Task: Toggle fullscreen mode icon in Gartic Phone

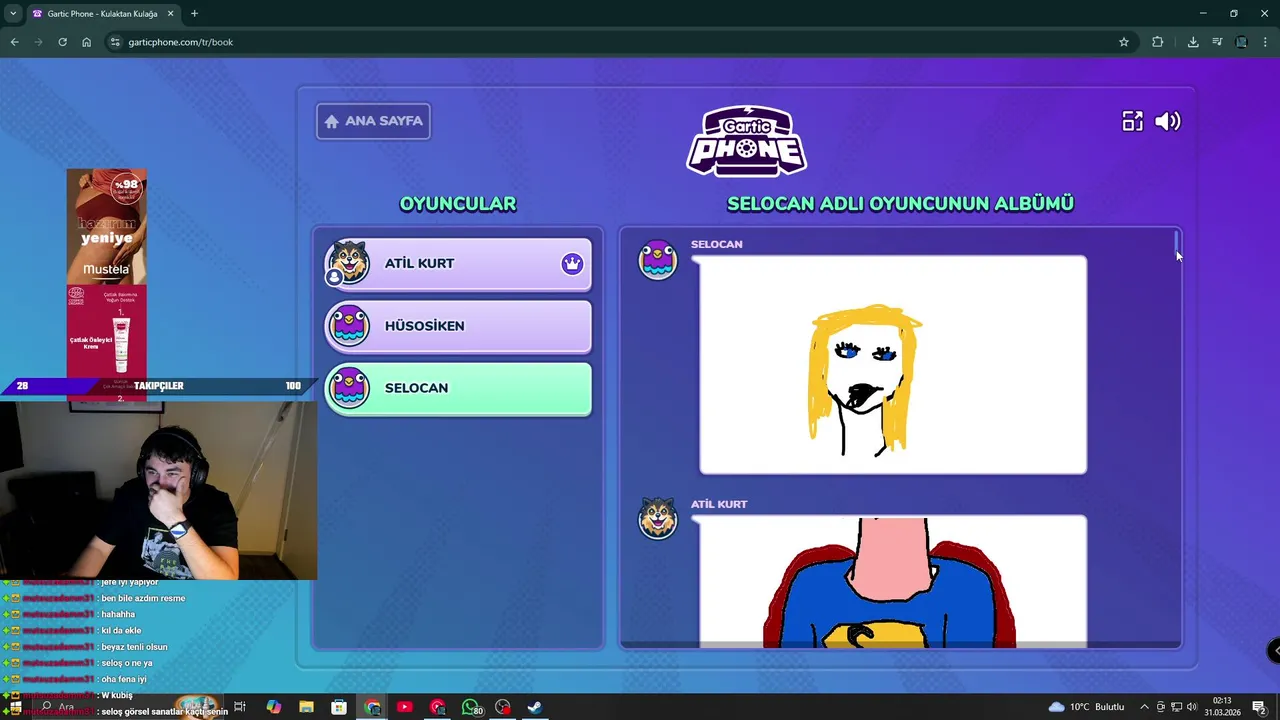Action: coord(1132,121)
